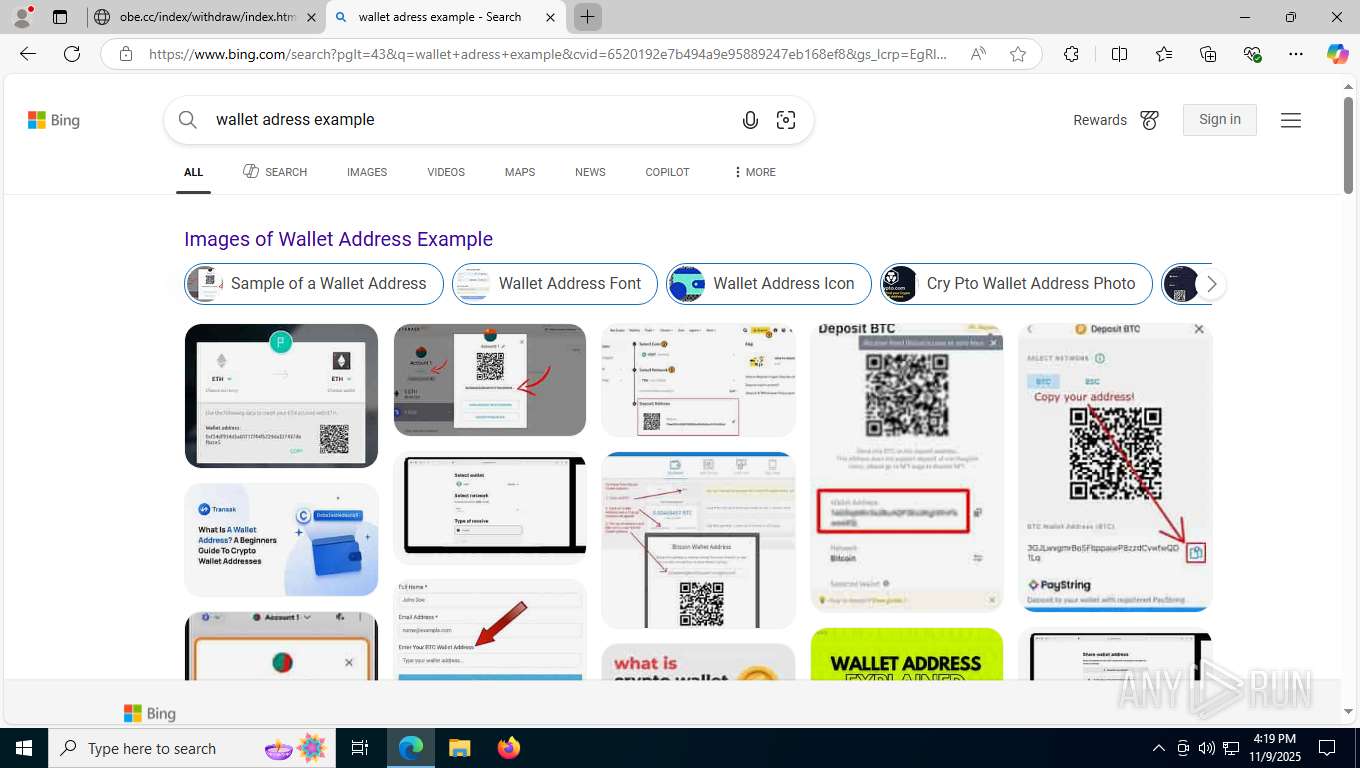Viewport: 1360px width, 768px height.
Task: Open the Bitcoin Wallet Address image
Action: [698, 540]
